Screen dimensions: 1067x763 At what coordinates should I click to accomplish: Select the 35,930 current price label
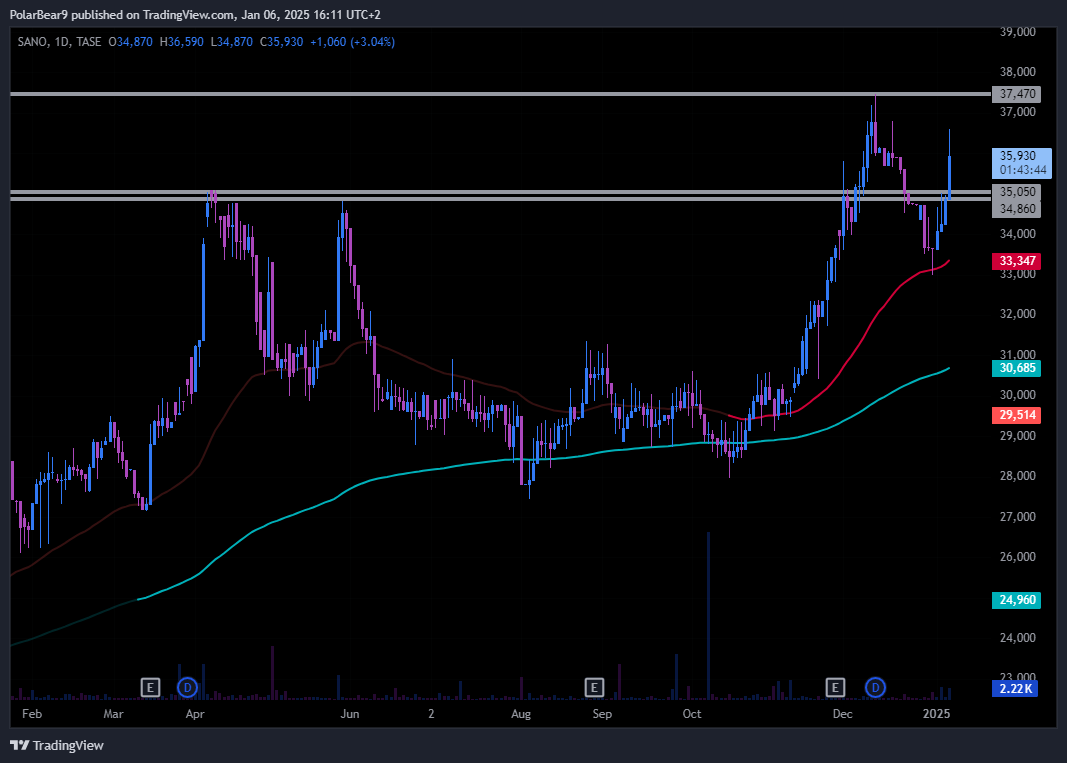[x=1018, y=156]
